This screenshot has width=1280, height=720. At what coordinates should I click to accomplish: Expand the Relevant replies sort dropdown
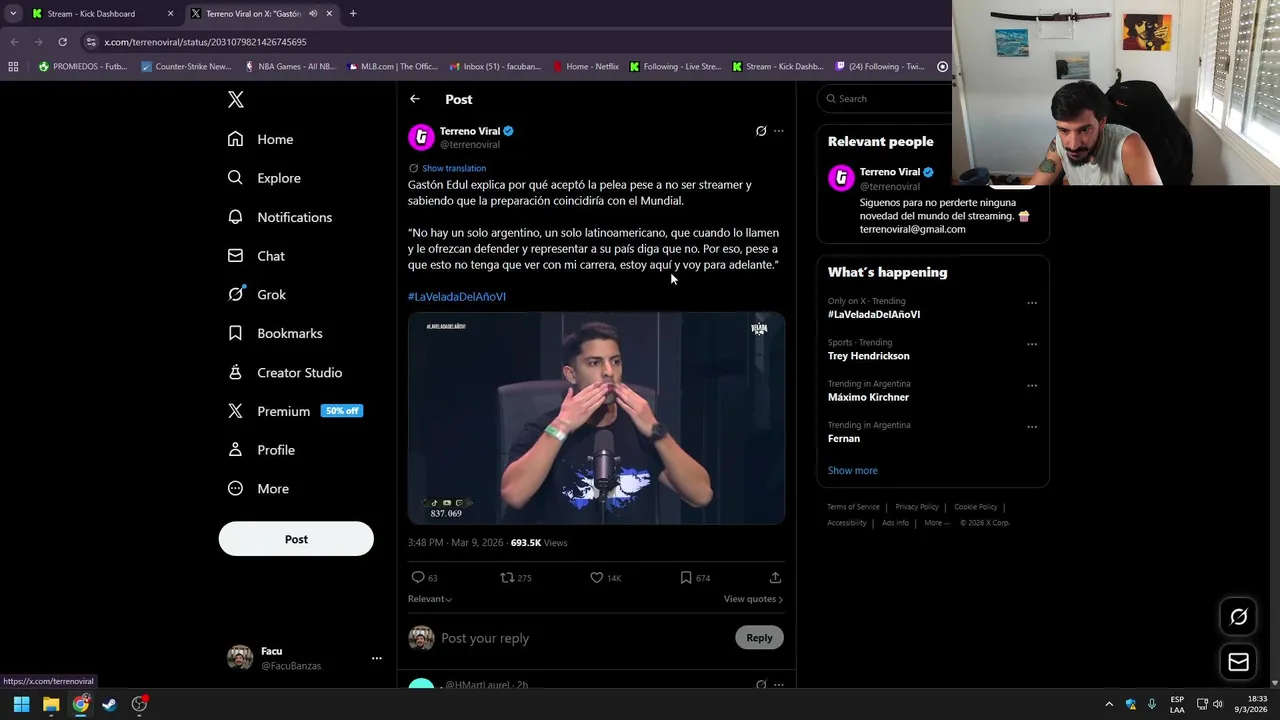click(x=430, y=599)
